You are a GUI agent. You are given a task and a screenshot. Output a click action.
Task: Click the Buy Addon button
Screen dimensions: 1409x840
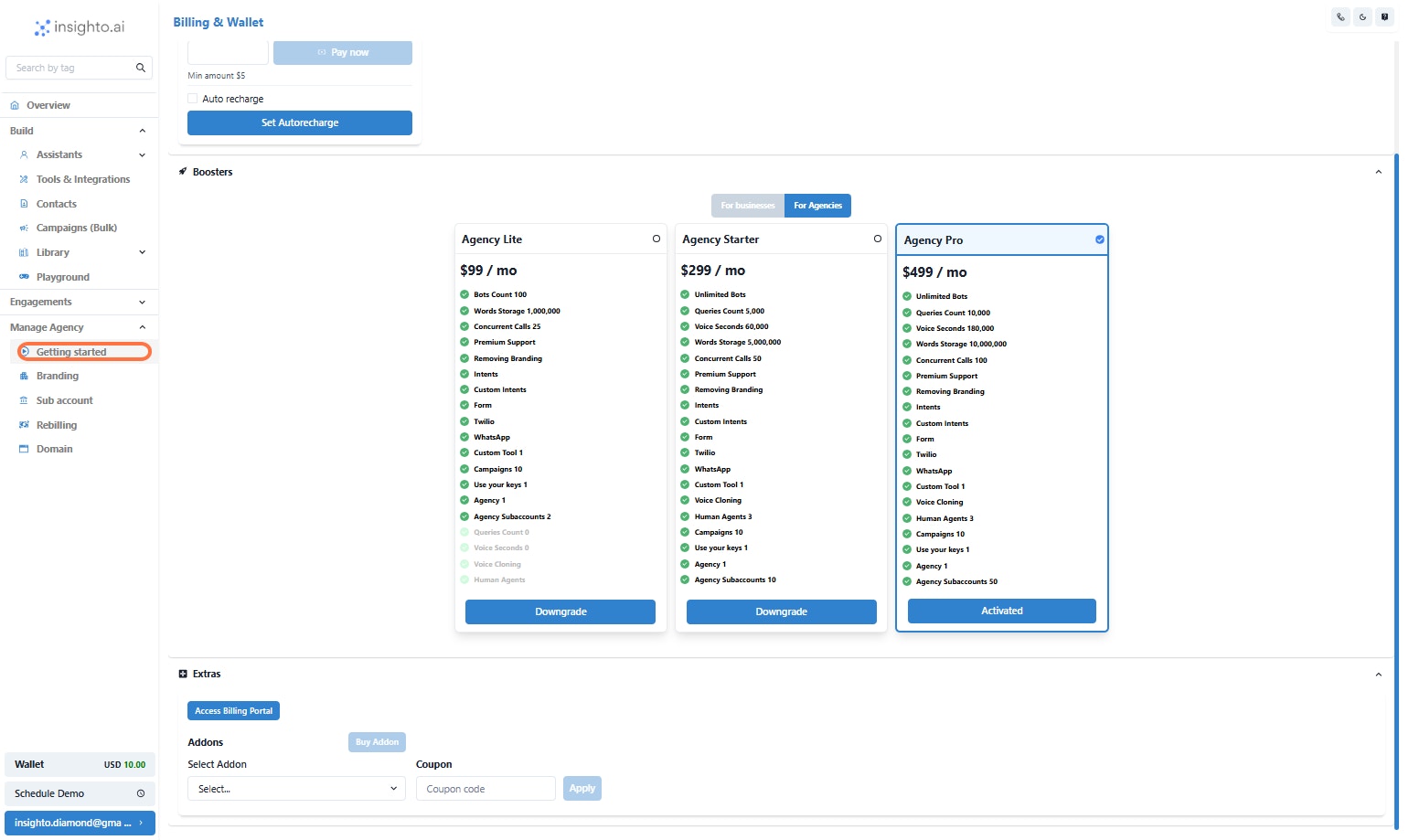[377, 742]
